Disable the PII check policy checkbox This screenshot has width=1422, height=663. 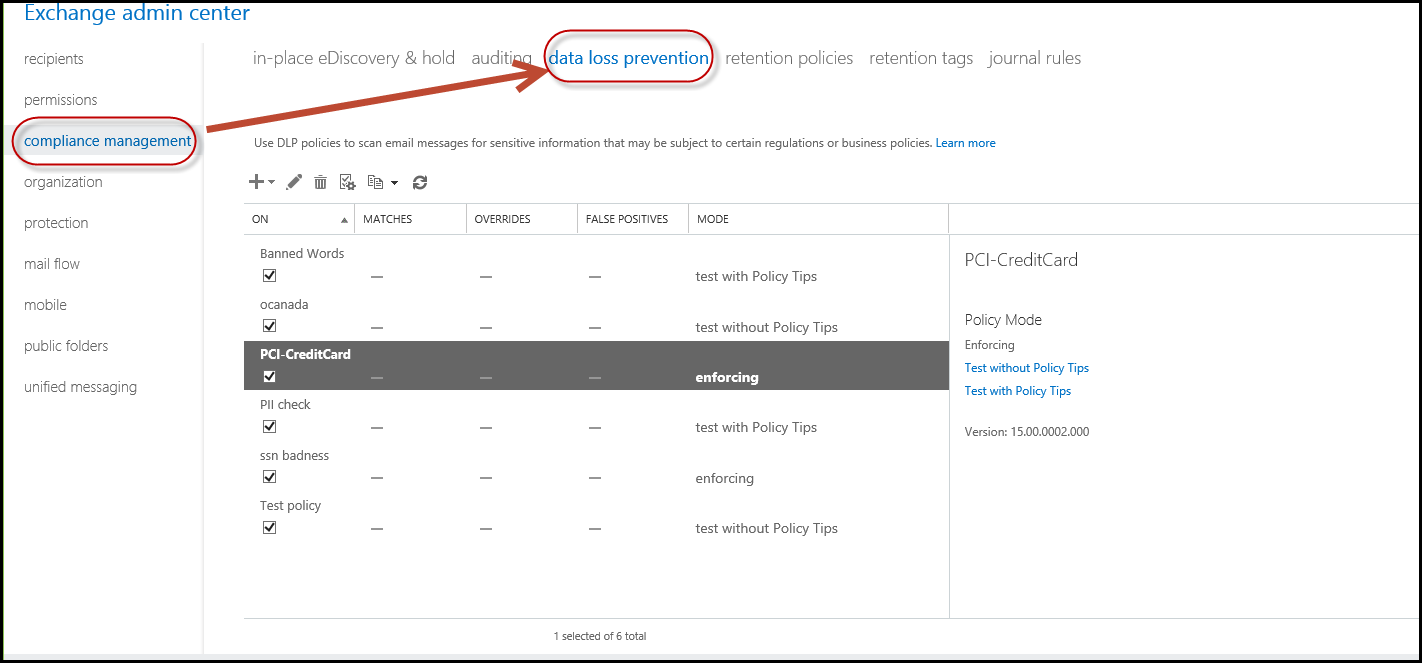click(x=269, y=427)
